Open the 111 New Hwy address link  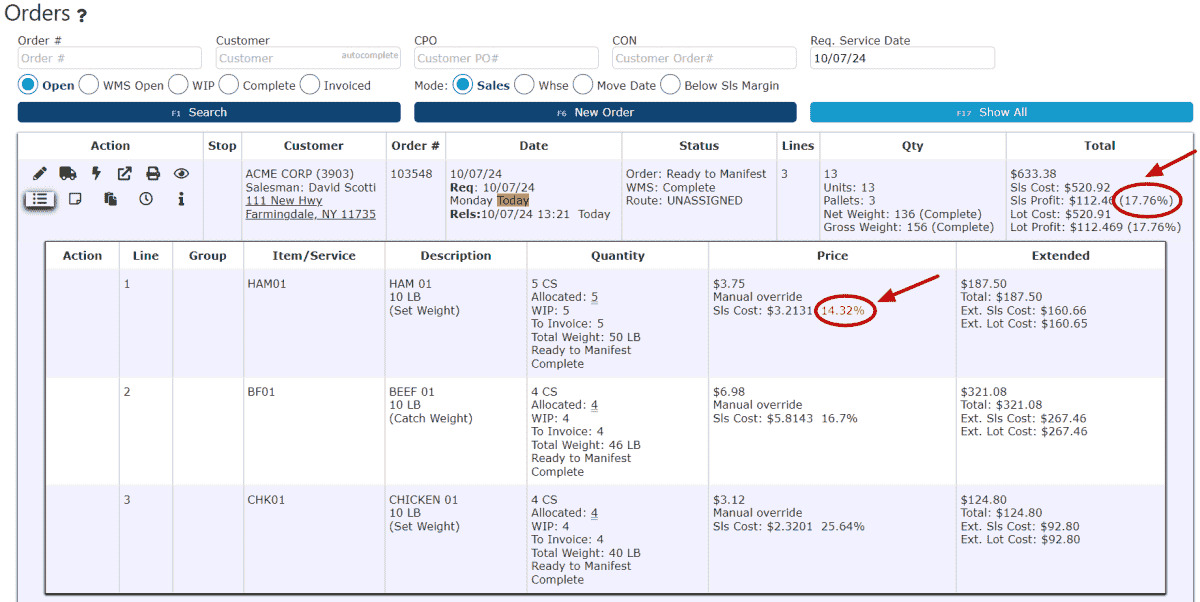[284, 201]
